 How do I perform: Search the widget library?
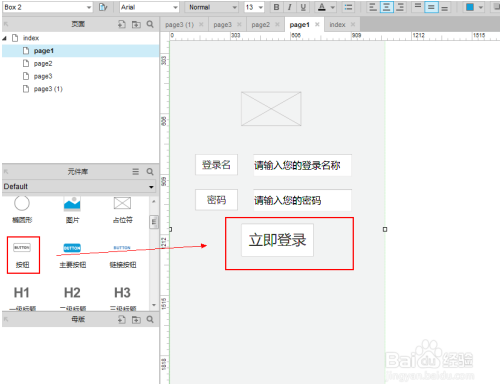click(x=150, y=171)
